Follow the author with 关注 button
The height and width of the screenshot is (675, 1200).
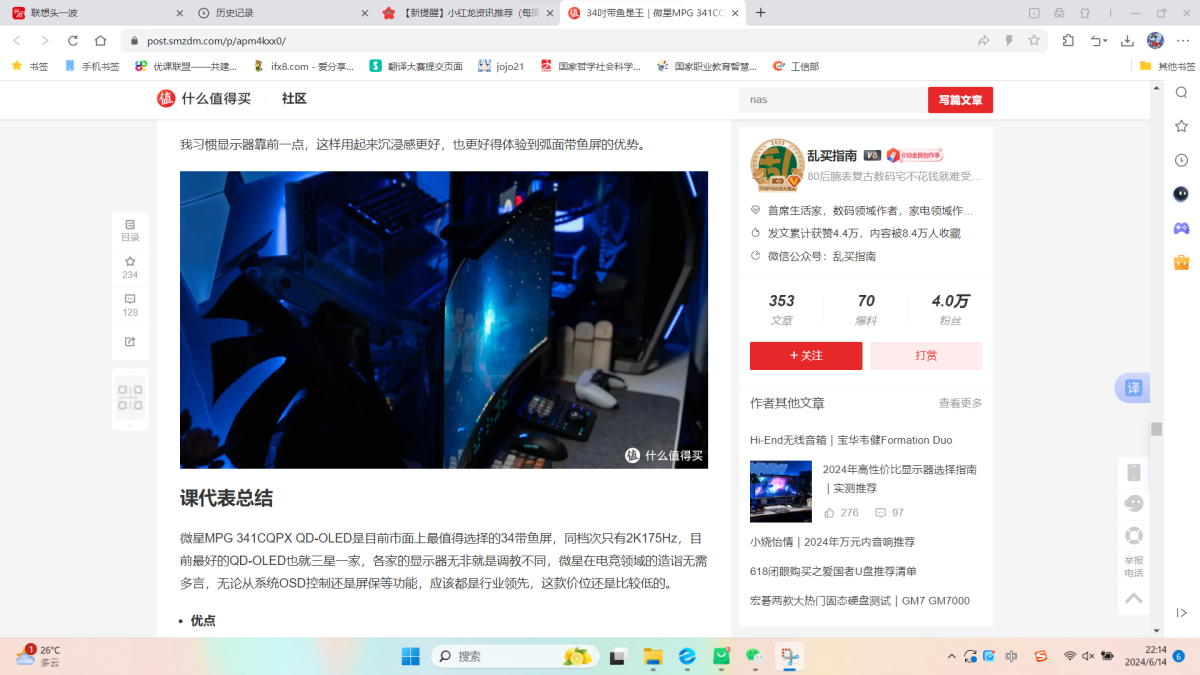pos(806,356)
